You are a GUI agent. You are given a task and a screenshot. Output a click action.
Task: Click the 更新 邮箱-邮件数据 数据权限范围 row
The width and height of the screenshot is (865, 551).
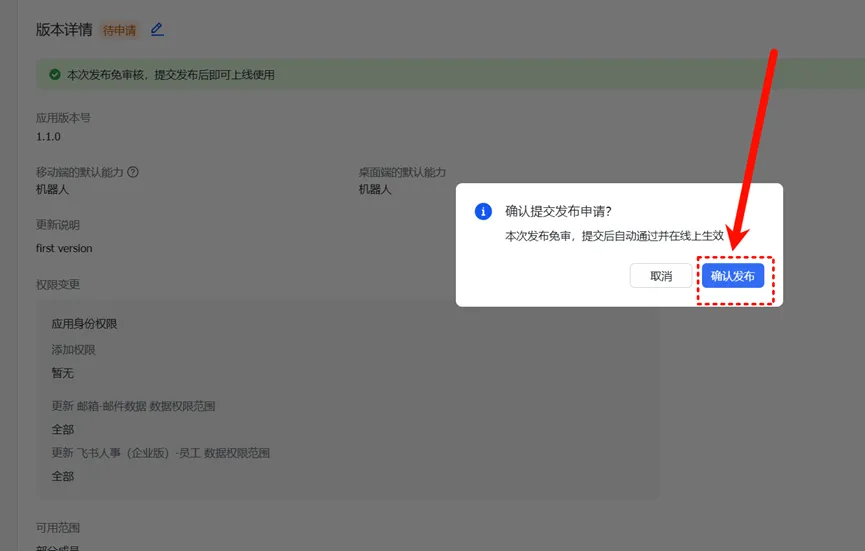pyautogui.click(x=134, y=406)
